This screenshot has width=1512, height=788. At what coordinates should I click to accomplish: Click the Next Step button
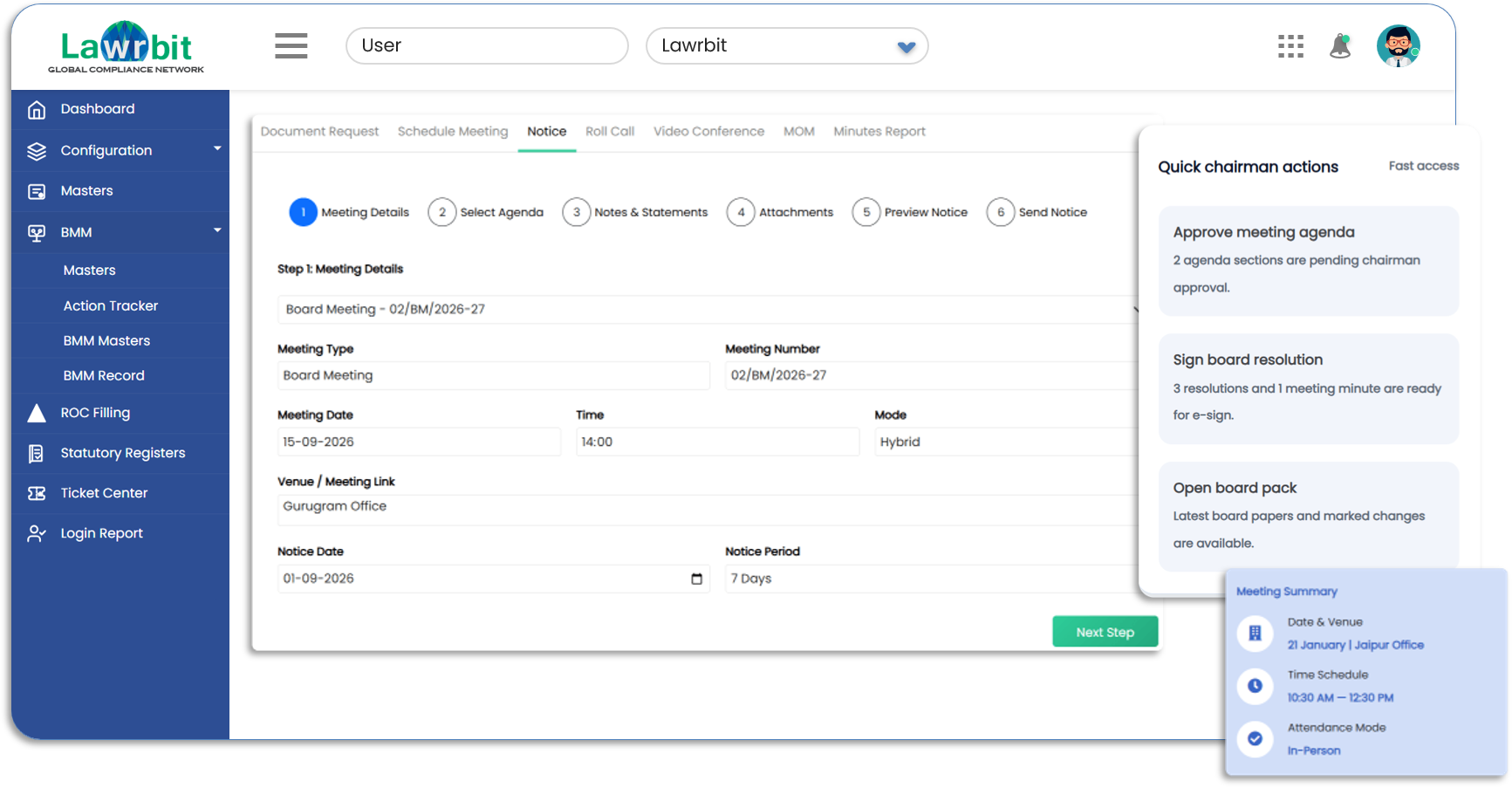[1105, 632]
